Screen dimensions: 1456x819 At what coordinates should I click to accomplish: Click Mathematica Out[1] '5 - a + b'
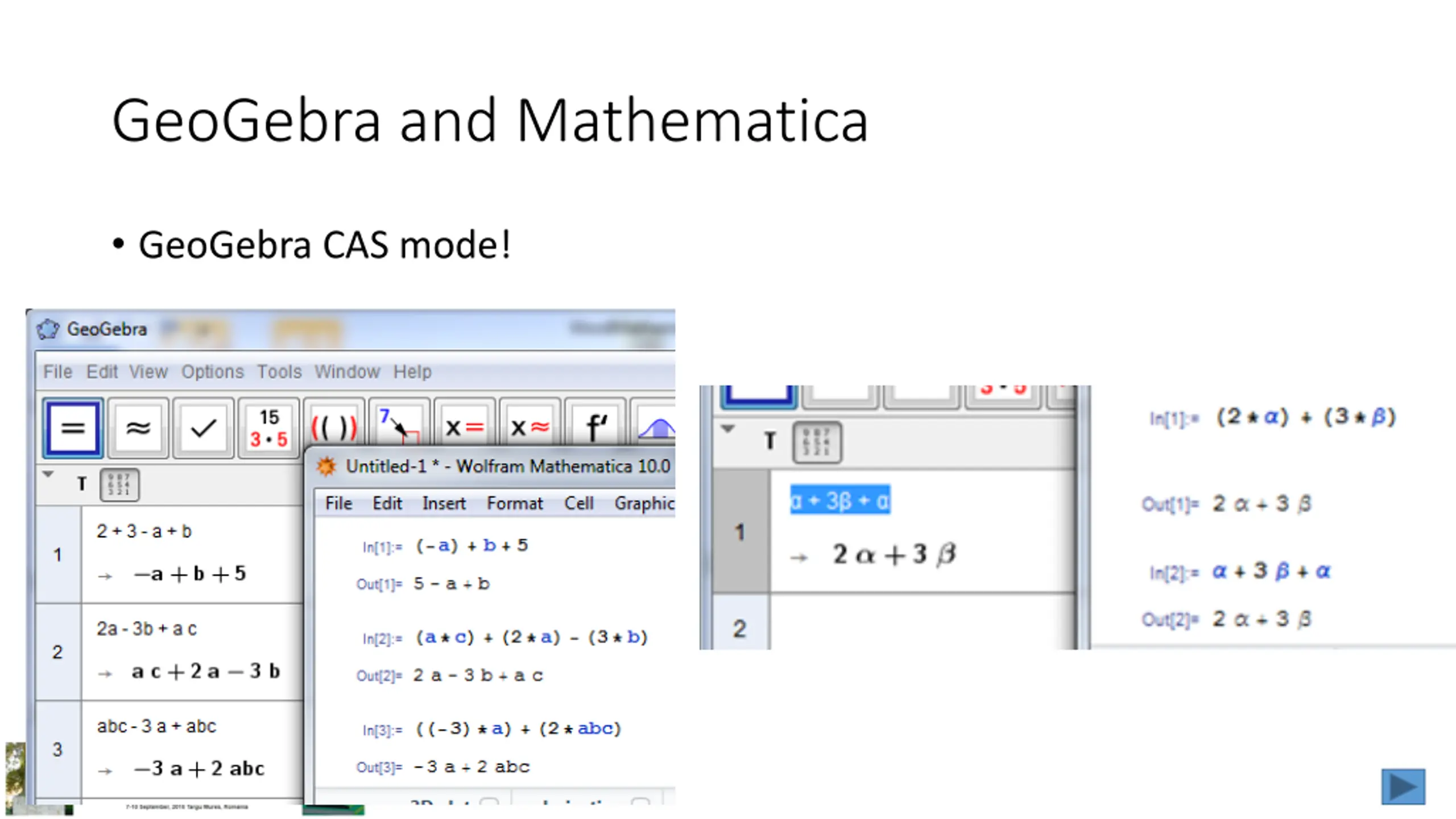(451, 584)
